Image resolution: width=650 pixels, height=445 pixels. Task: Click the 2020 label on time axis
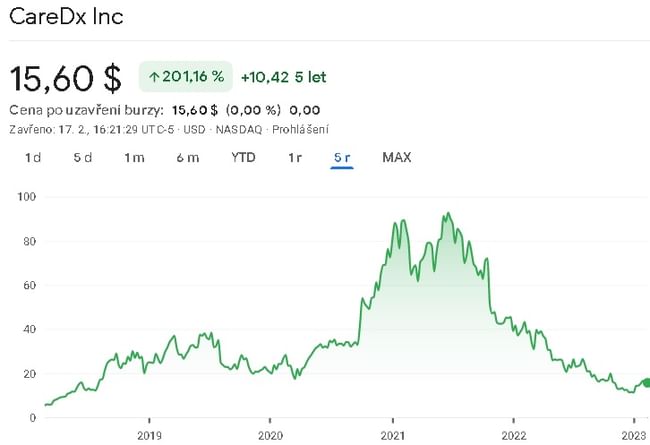click(x=270, y=435)
